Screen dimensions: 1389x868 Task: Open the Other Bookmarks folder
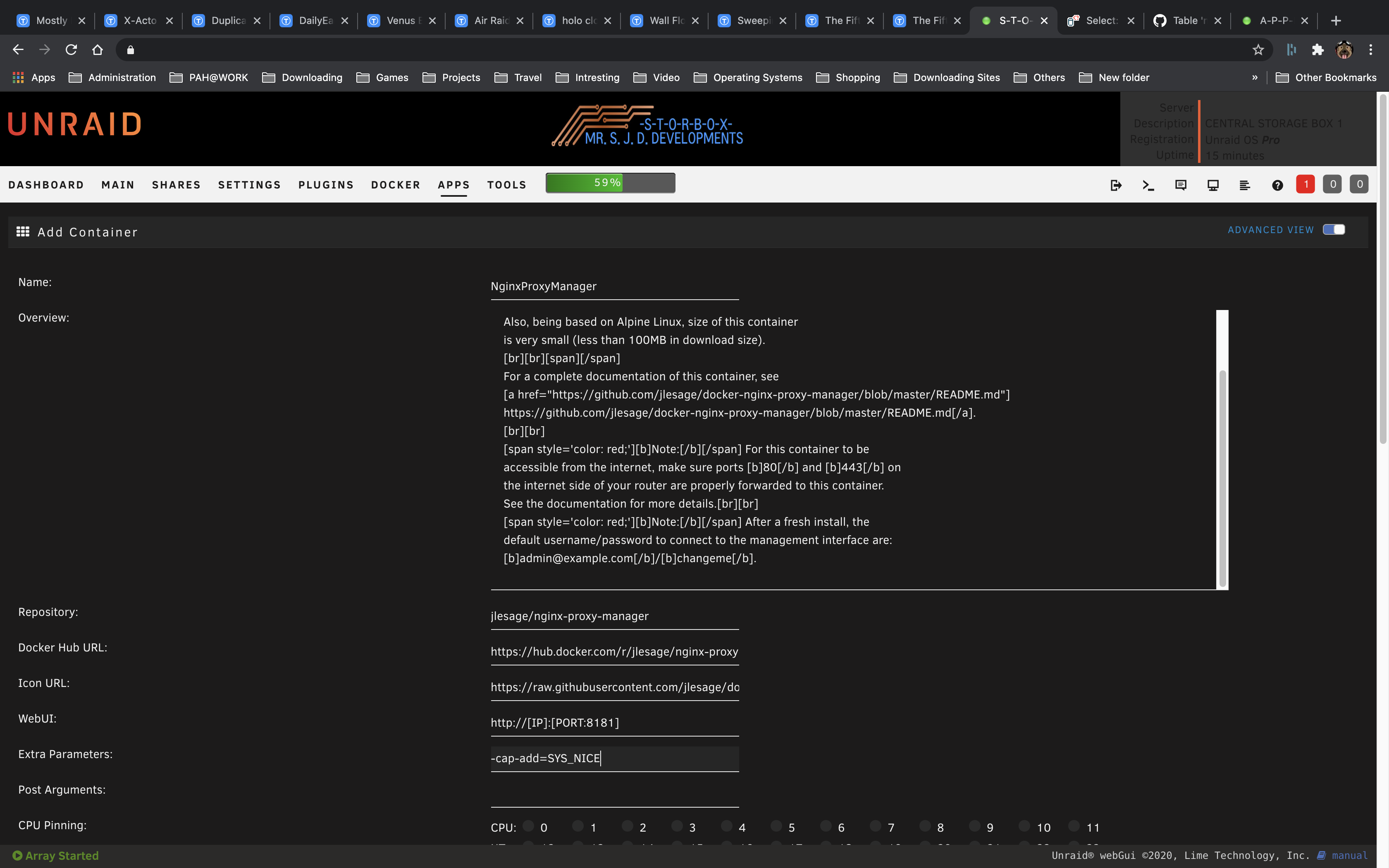[1327, 78]
